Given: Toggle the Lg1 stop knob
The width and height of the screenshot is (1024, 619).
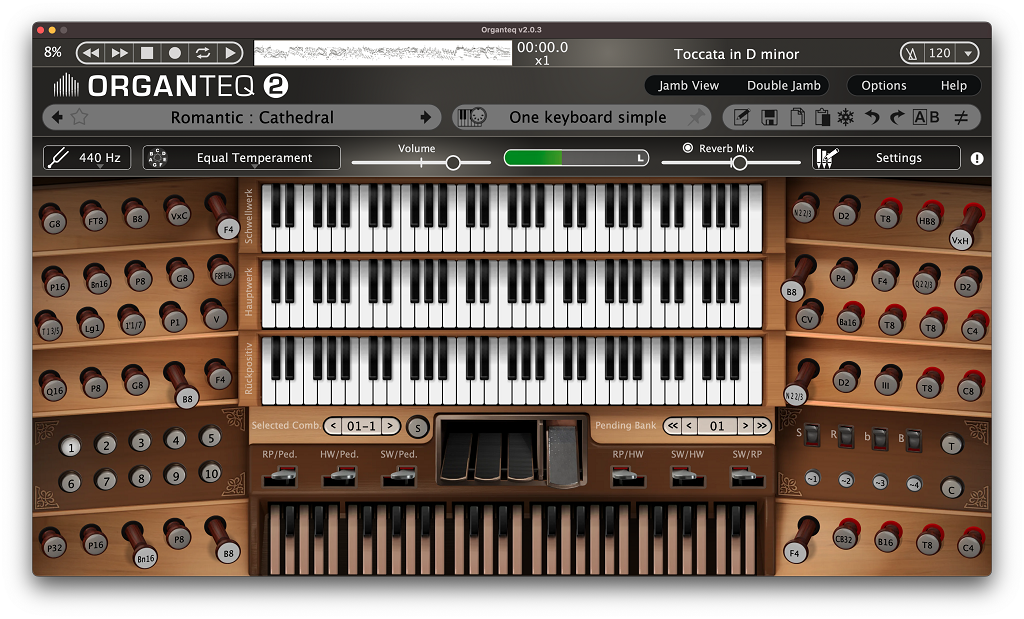Looking at the screenshot, I should click(91, 328).
